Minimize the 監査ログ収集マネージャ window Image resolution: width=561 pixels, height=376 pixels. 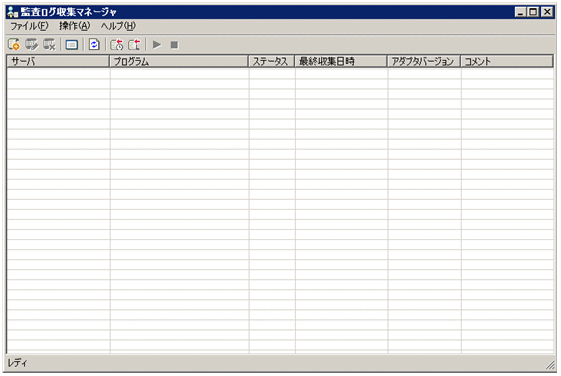pyautogui.click(x=521, y=12)
